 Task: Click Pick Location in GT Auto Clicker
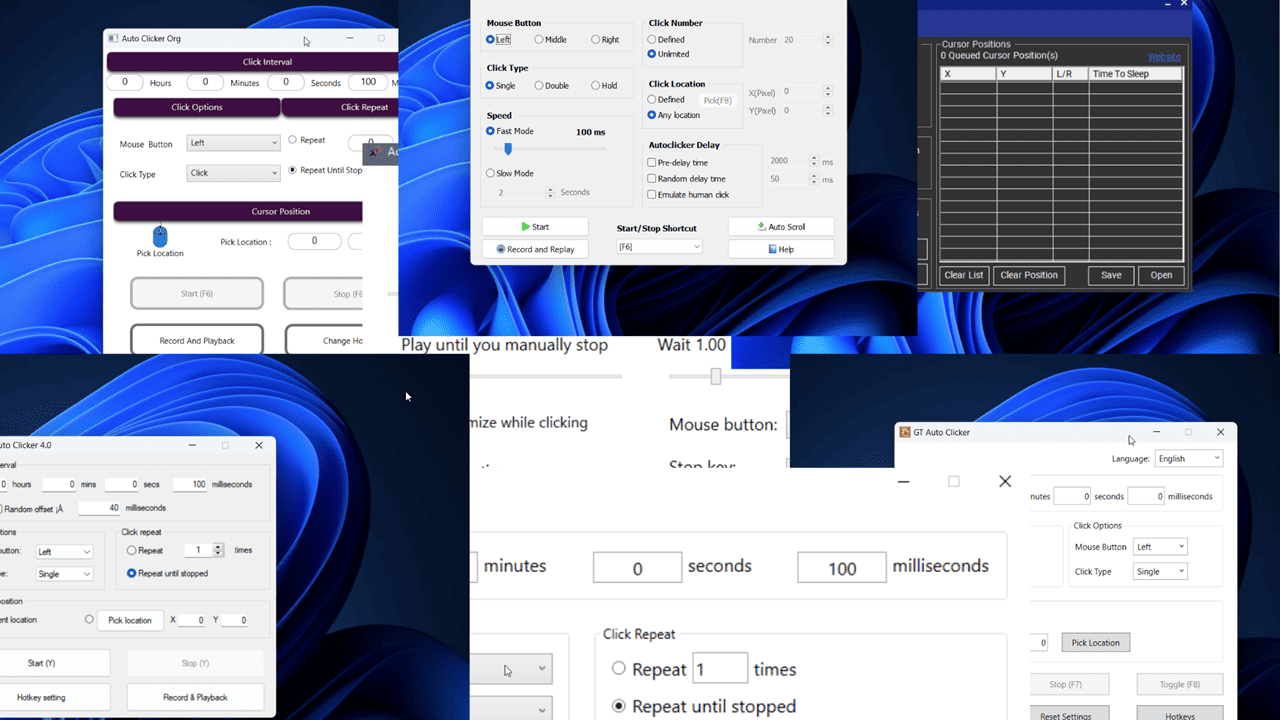coord(1096,642)
